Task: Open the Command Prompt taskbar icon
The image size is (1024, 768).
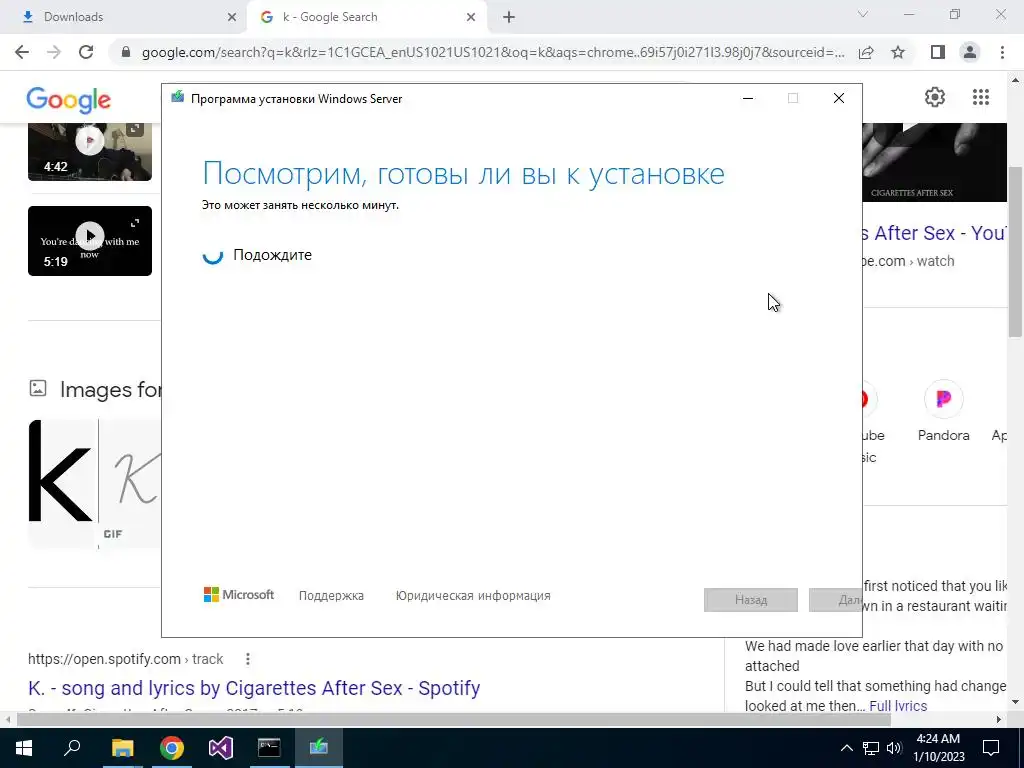Action: click(269, 748)
